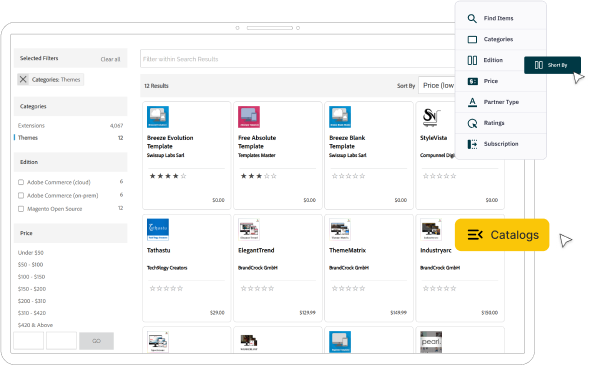
Task: Enable Adobe Commerce (on-prem) checkbox
Action: 21,195
